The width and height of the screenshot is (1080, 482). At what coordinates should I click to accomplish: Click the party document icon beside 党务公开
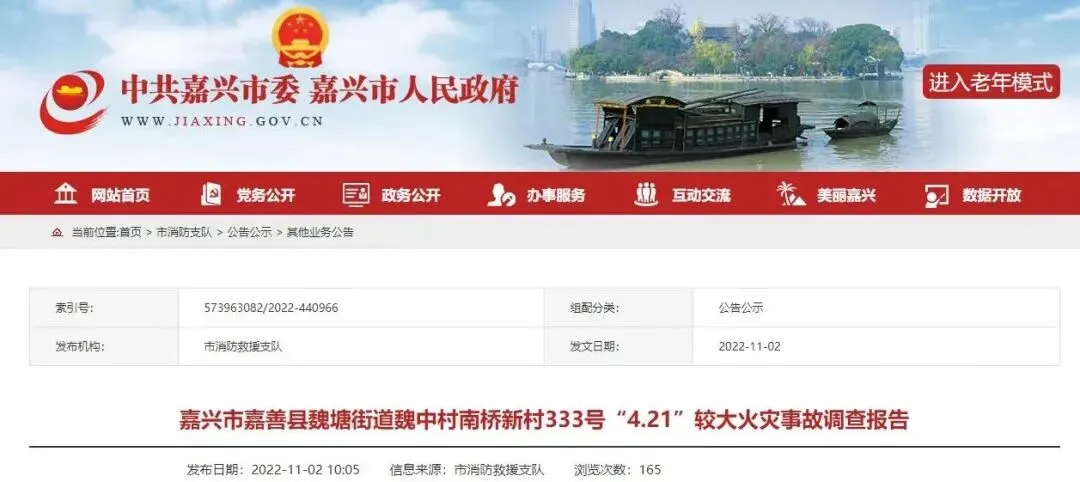(x=211, y=195)
